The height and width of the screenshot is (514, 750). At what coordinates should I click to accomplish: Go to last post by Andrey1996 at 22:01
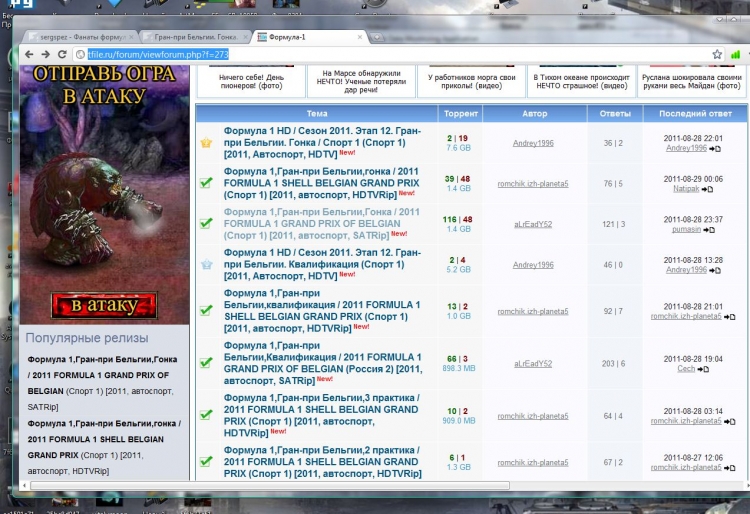tap(715, 149)
